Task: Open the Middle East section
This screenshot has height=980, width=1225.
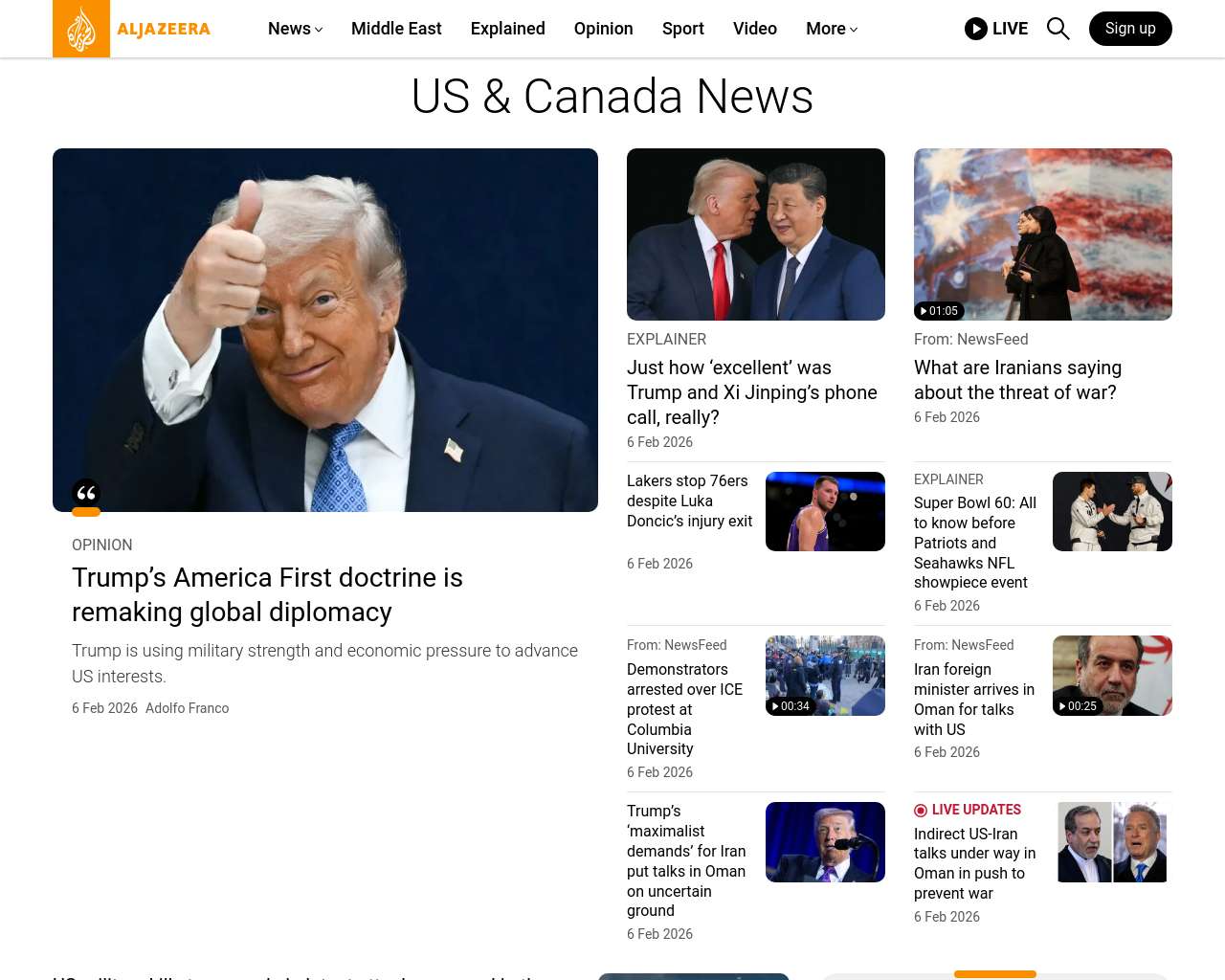Action: 396,29
